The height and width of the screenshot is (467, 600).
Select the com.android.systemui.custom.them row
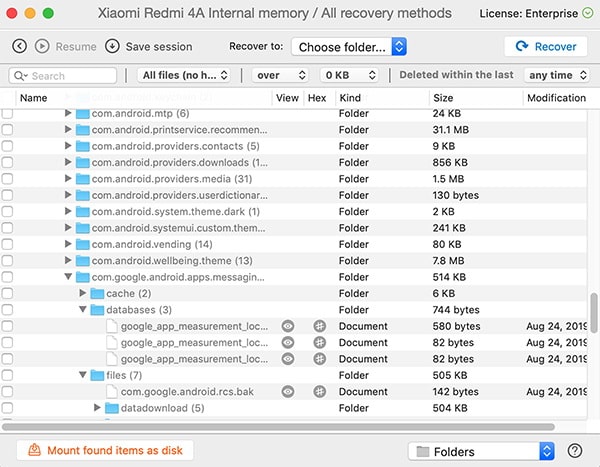294,228
